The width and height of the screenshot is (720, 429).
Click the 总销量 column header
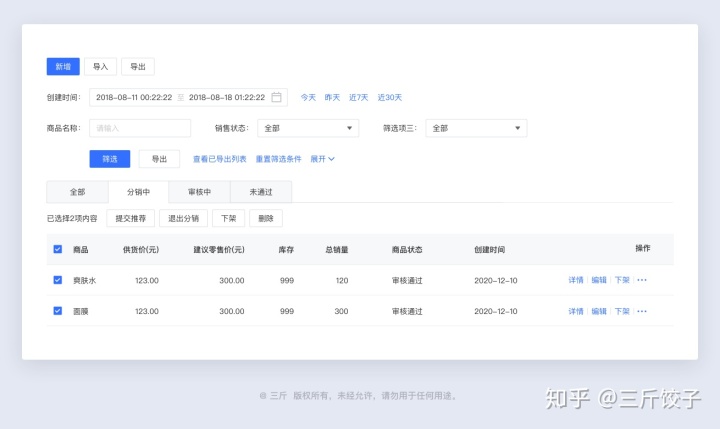(337, 250)
